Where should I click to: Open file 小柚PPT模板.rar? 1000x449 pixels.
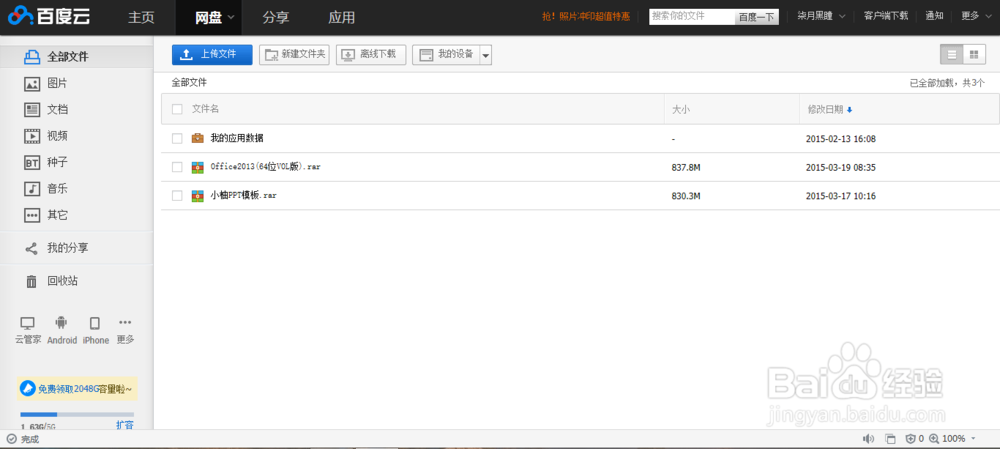click(244, 196)
